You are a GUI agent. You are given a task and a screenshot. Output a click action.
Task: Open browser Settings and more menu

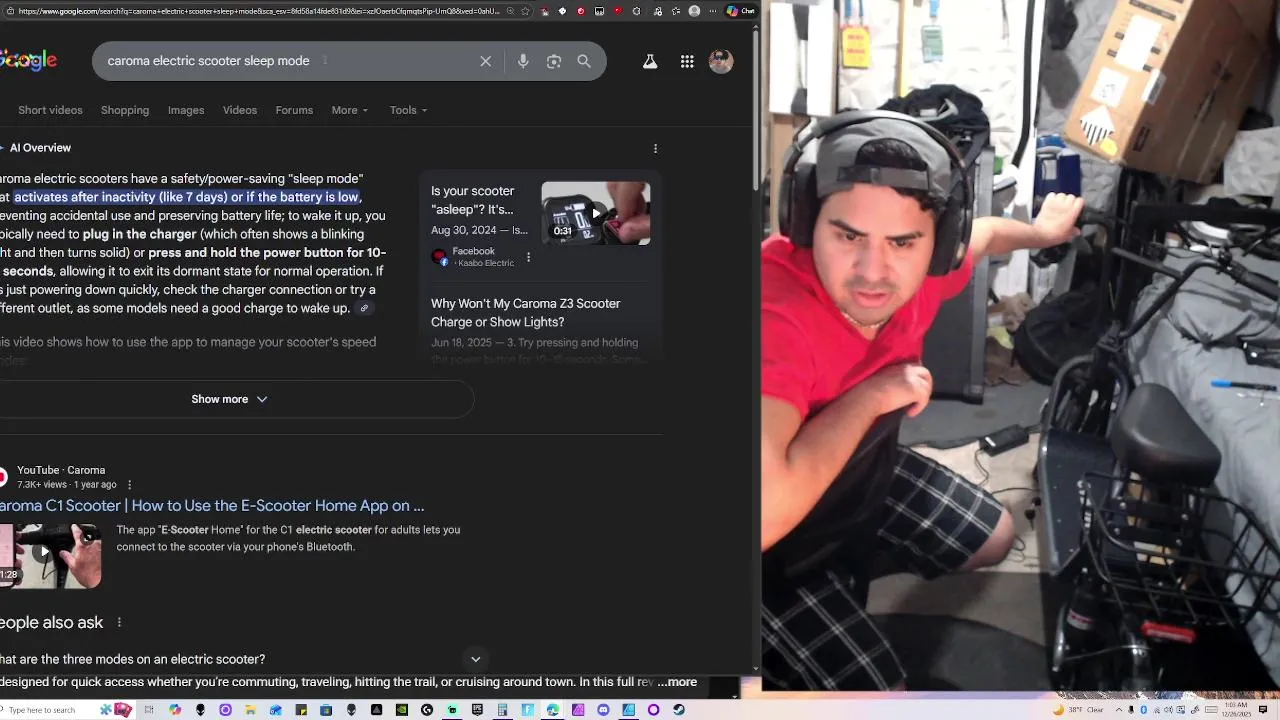713,11
